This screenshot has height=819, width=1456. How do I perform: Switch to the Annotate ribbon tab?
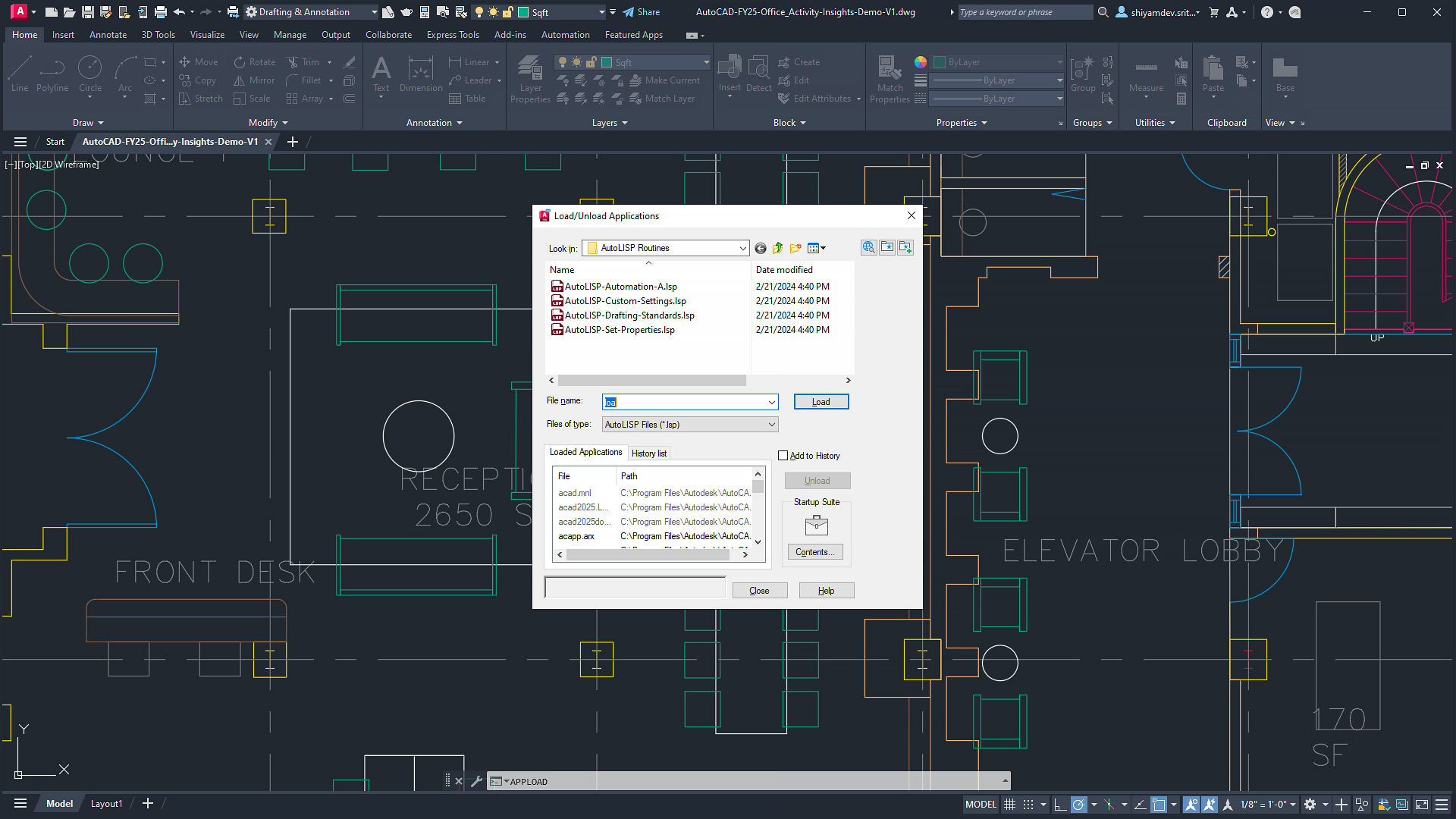click(x=108, y=34)
